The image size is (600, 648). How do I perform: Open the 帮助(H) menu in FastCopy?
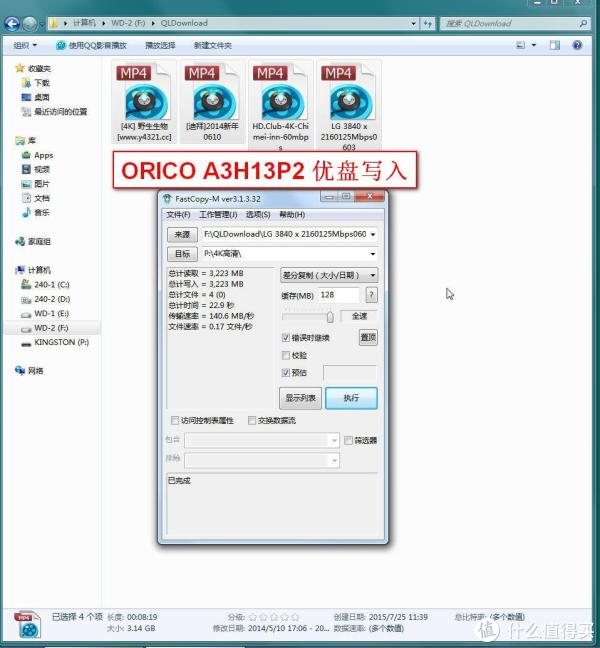coord(292,214)
